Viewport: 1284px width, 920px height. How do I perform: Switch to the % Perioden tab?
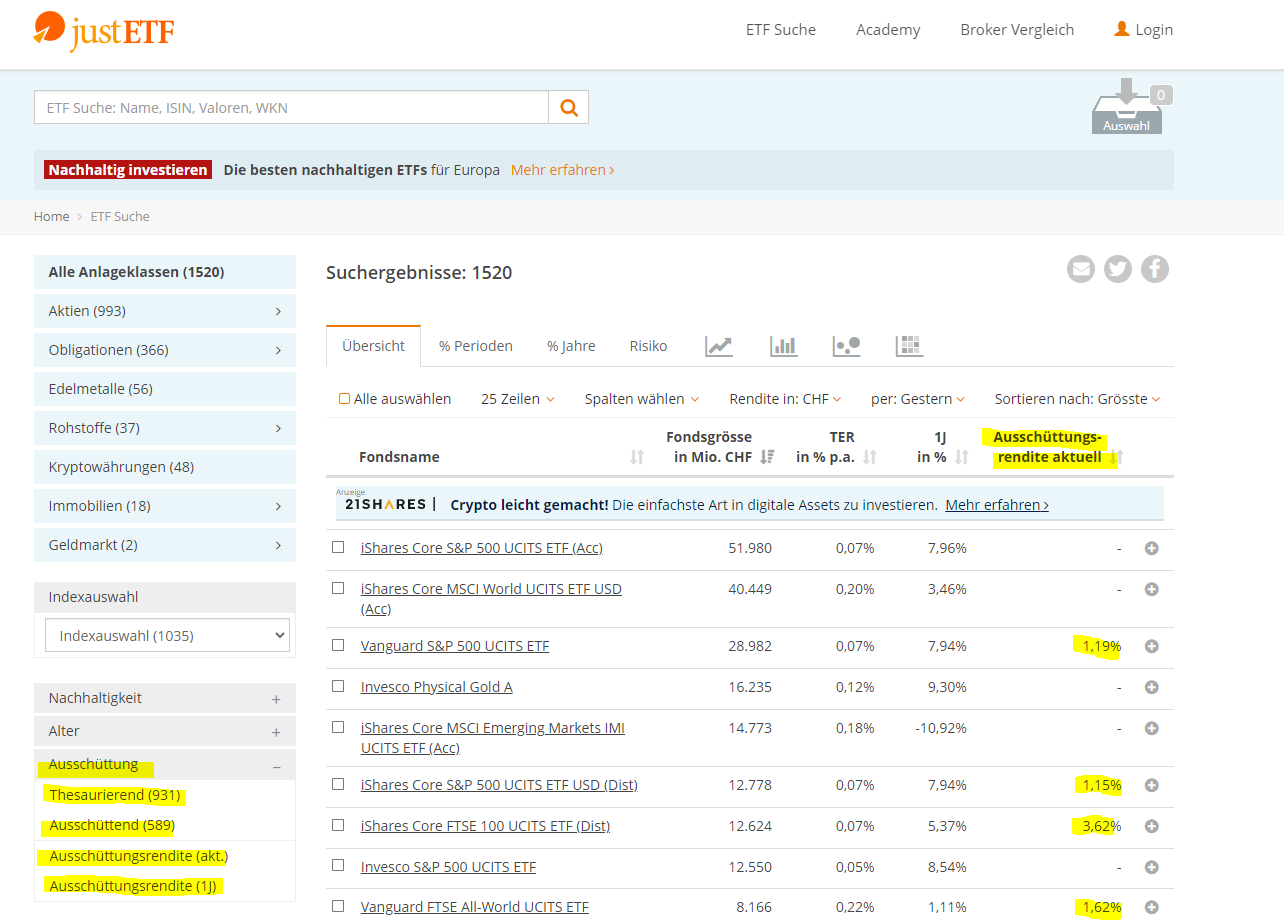click(476, 346)
